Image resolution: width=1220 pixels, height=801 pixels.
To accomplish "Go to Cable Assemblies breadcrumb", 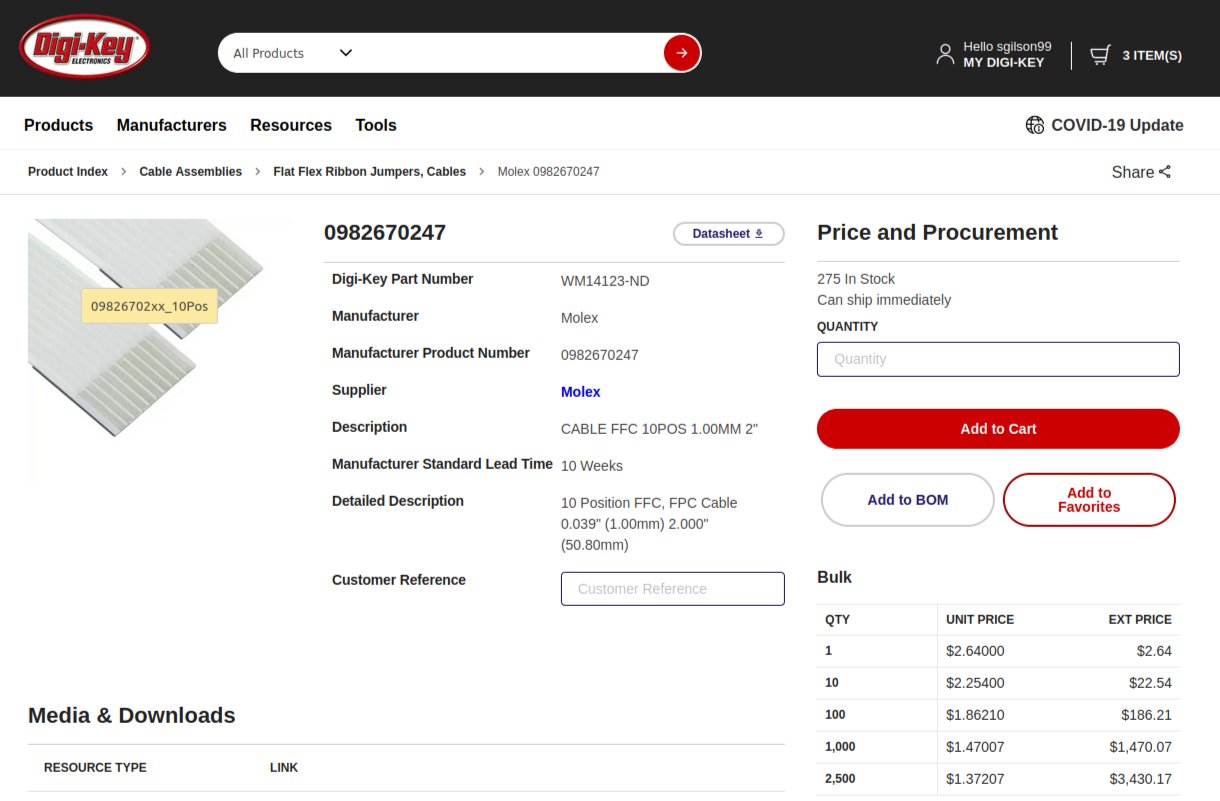I will click(x=191, y=172).
